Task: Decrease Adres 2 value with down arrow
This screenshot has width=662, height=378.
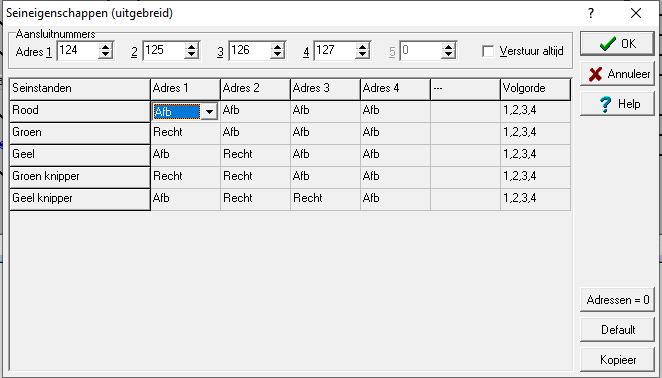Action: [x=191, y=55]
